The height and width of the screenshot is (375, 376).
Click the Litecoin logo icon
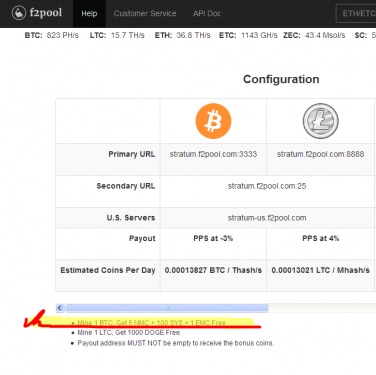click(321, 121)
